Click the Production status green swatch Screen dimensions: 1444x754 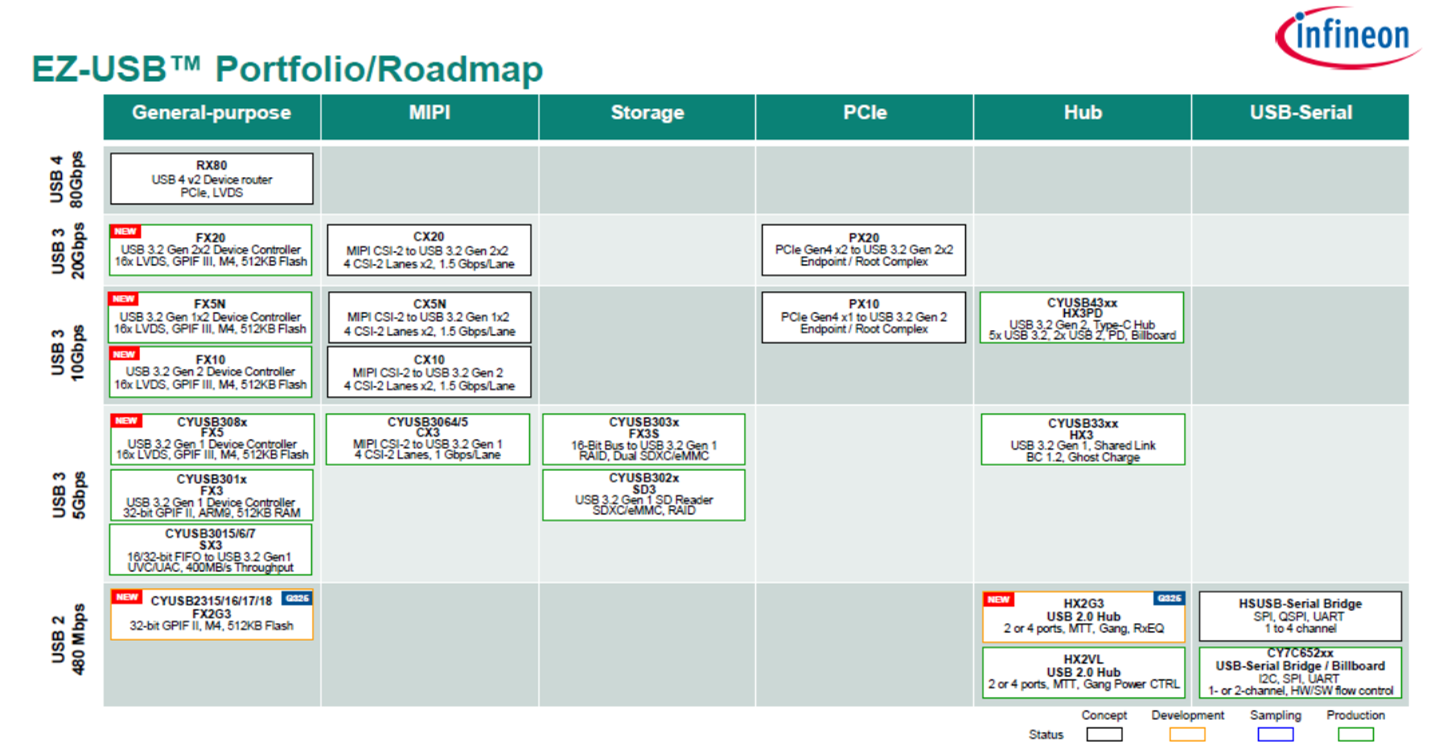1356,734
